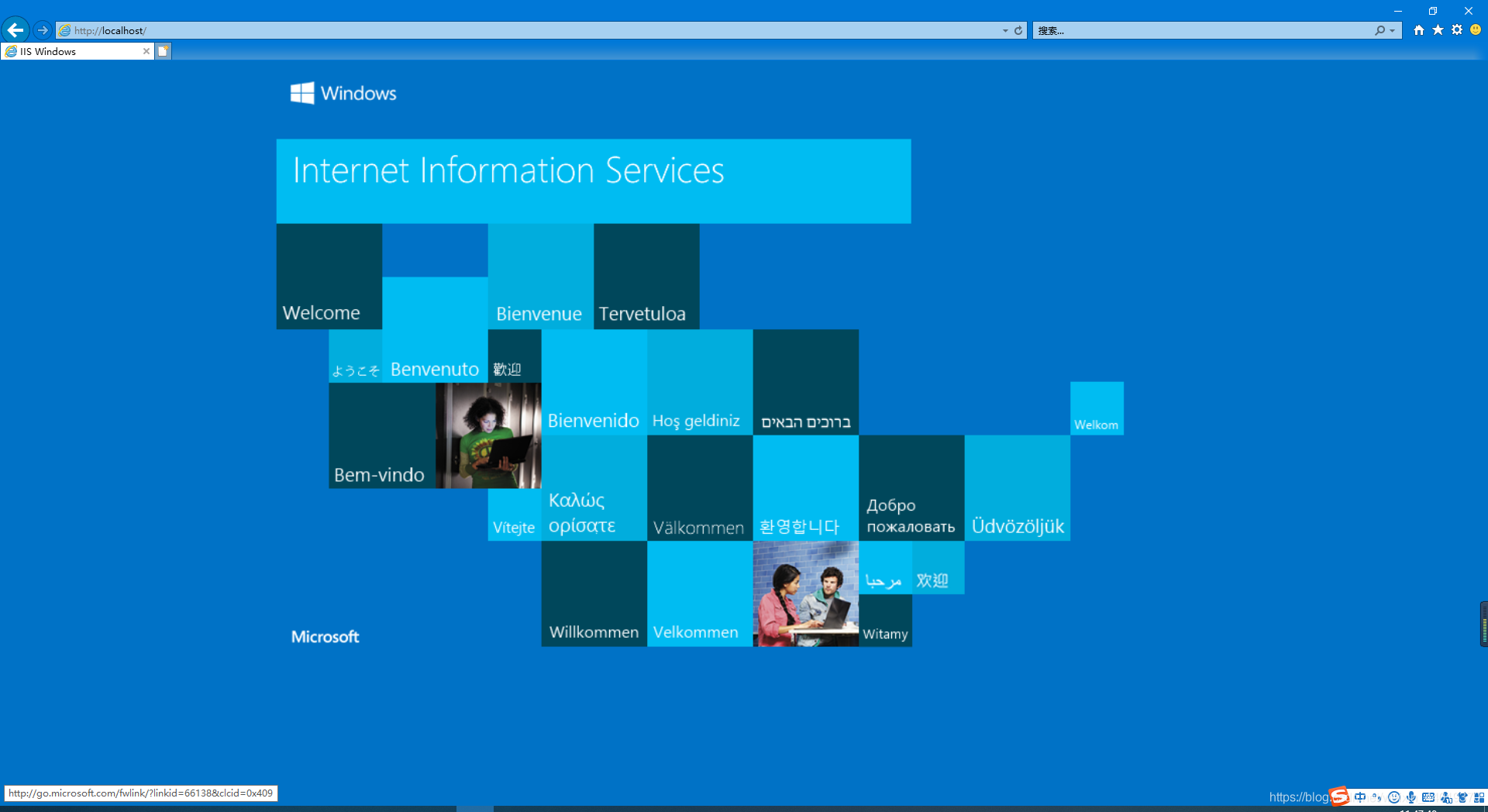Click the 환영합니다 tile
The height and width of the screenshot is (812, 1488).
coord(806,488)
